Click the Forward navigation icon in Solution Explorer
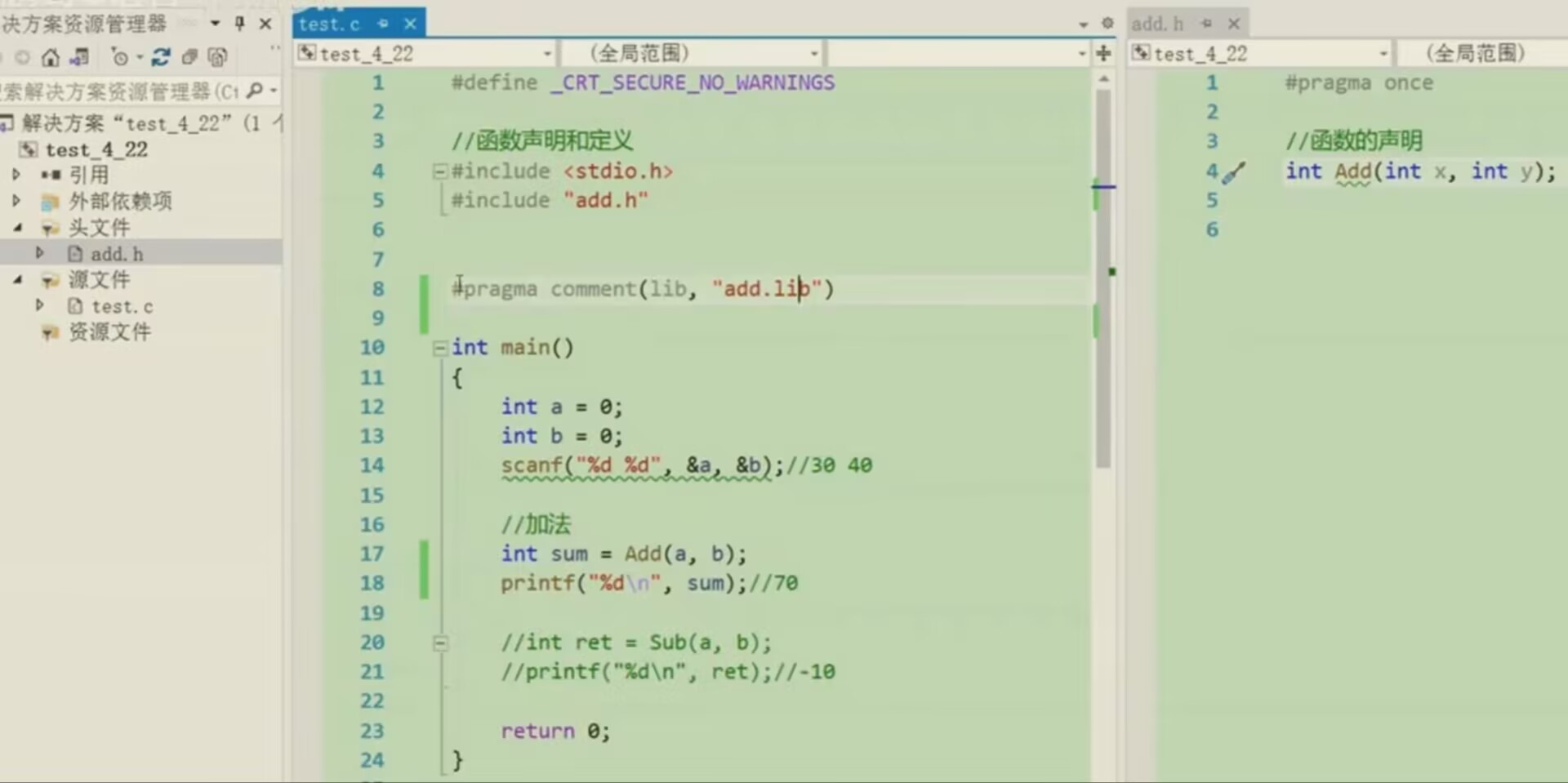 click(x=23, y=57)
